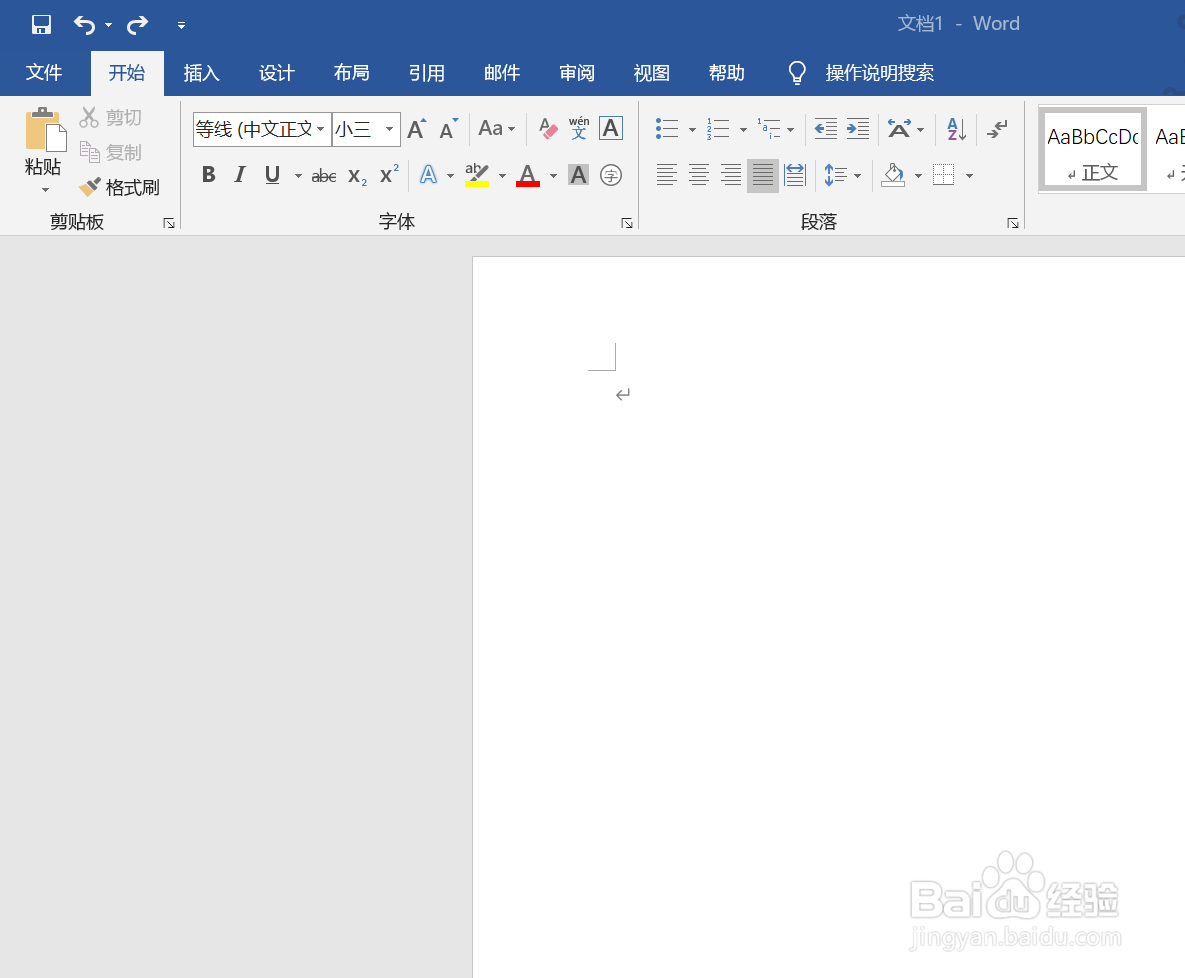Toggle show paragraph marks icon
This screenshot has height=978, width=1185.
(997, 128)
